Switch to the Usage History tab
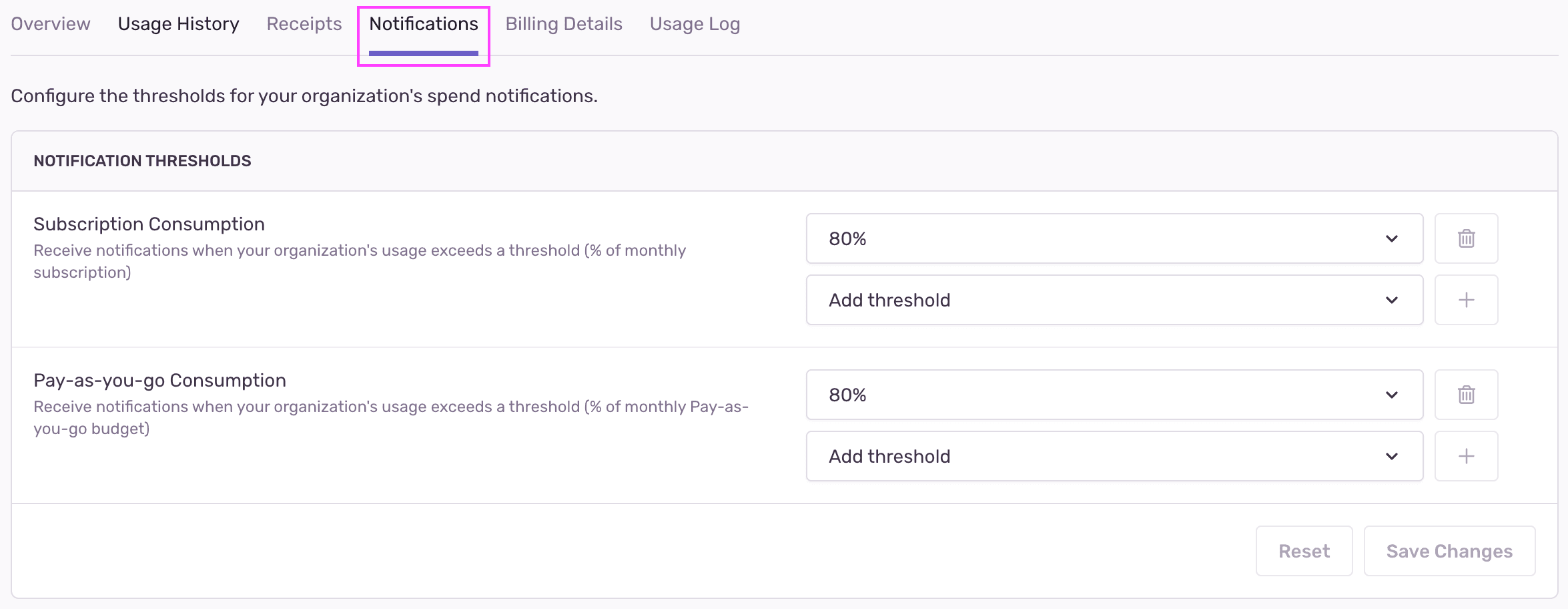 (x=178, y=23)
